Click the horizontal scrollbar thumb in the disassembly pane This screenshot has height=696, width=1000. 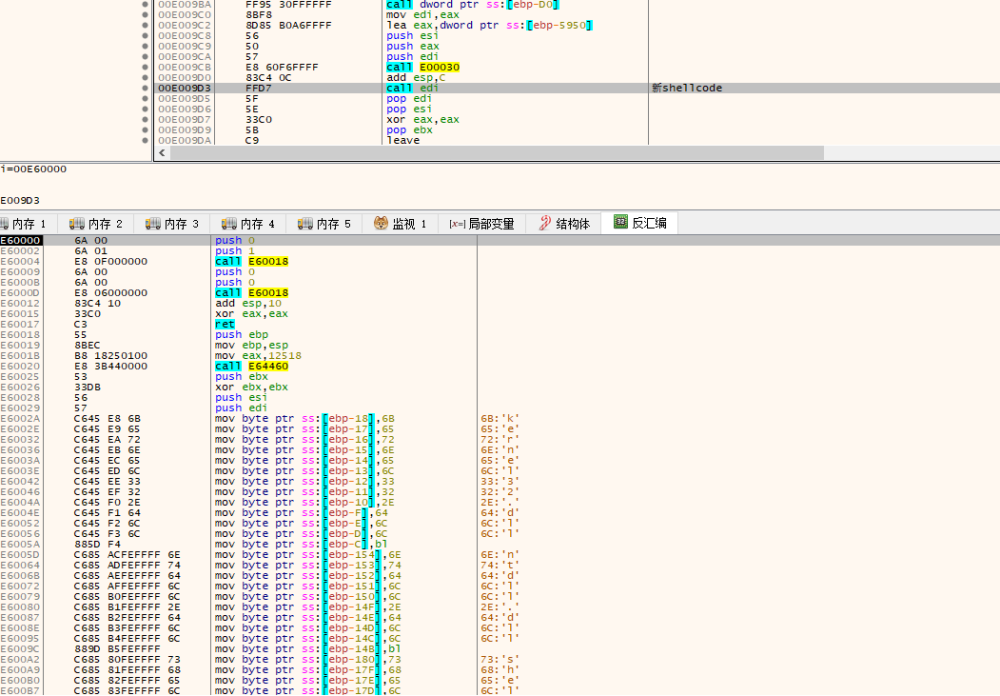pos(495,153)
